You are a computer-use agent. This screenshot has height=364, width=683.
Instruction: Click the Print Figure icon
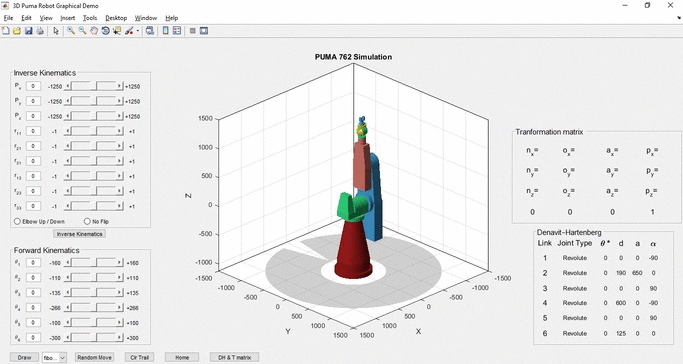pyautogui.click(x=40, y=31)
